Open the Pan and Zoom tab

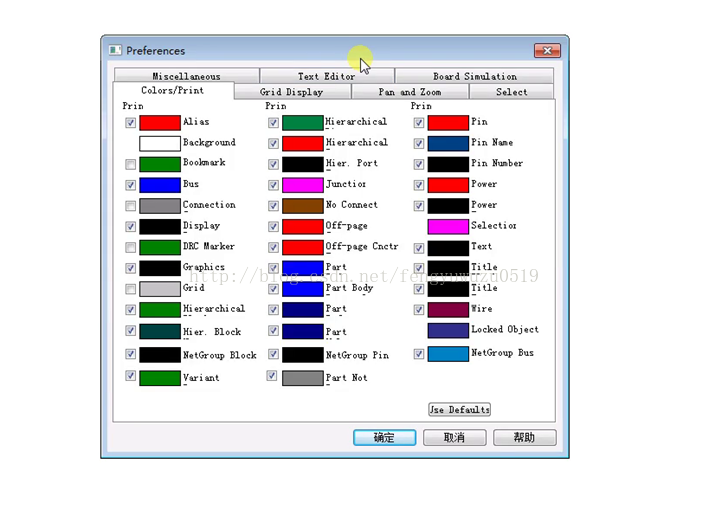point(410,92)
